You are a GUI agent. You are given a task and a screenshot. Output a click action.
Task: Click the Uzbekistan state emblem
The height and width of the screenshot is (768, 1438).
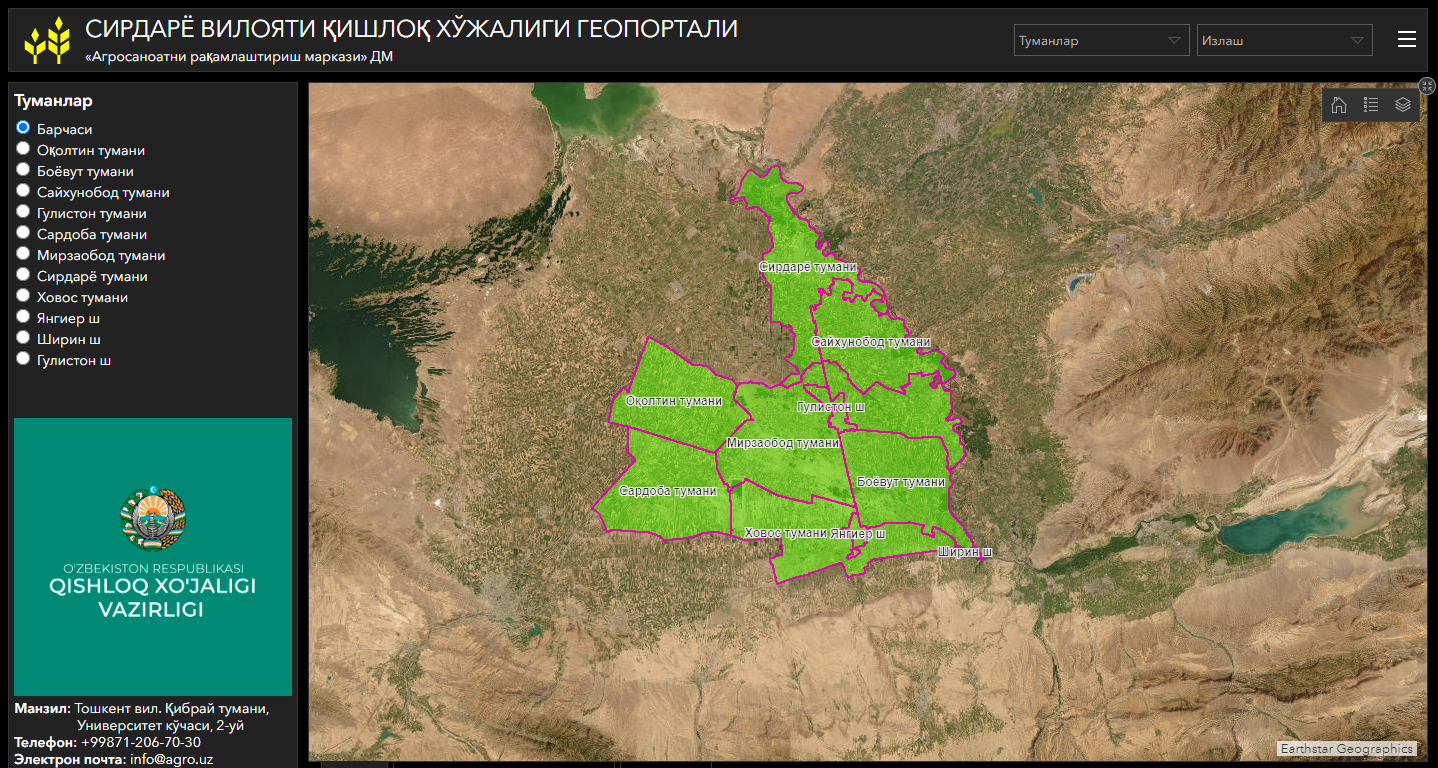[x=153, y=519]
